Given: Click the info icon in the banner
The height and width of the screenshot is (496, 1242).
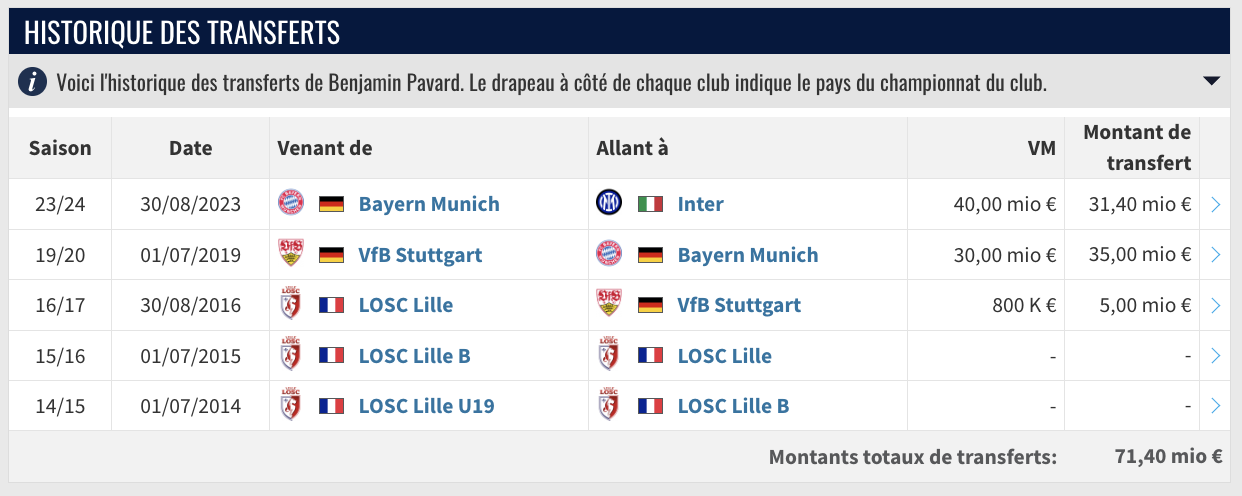Looking at the screenshot, I should coord(33,82).
